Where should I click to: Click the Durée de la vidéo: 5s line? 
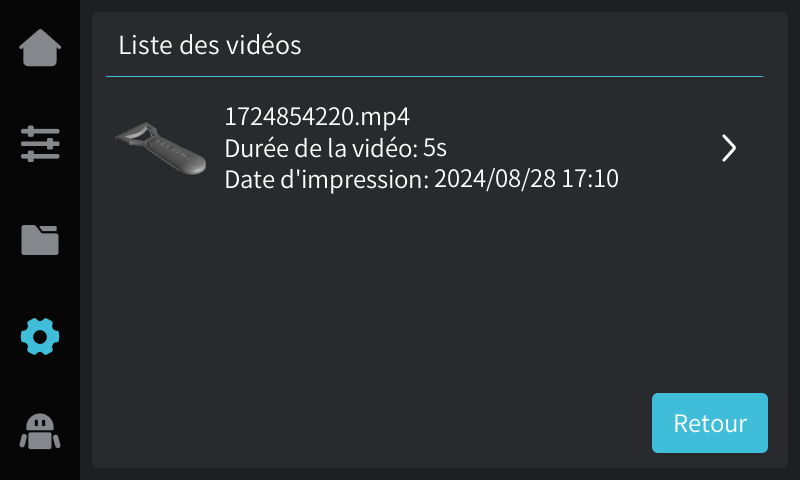[336, 148]
